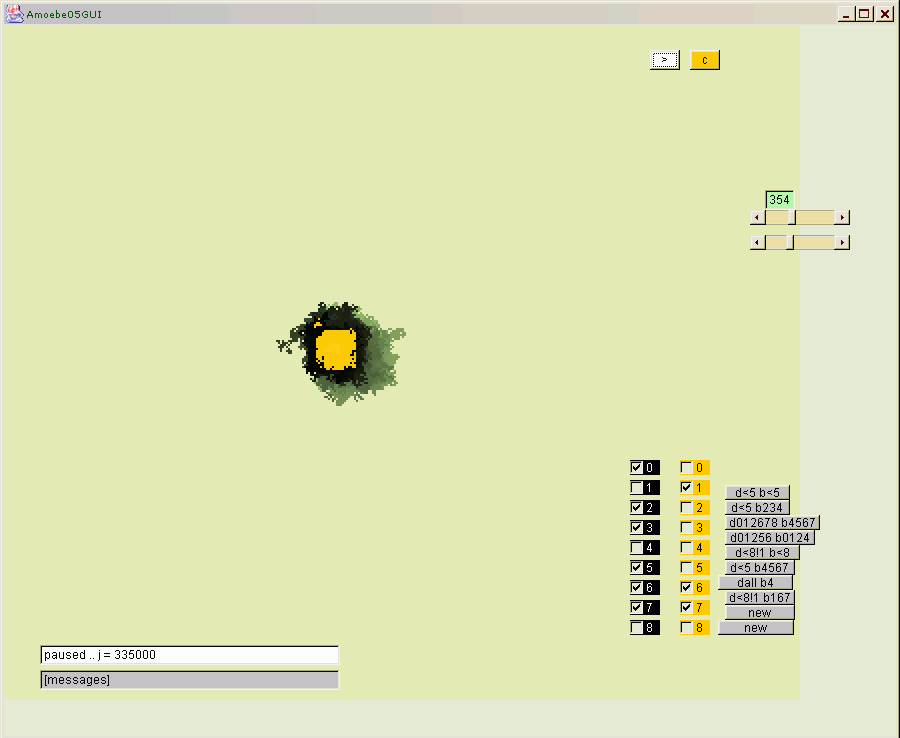Check the yellow checkbox 5
The image size is (900, 738).
[x=686, y=567]
